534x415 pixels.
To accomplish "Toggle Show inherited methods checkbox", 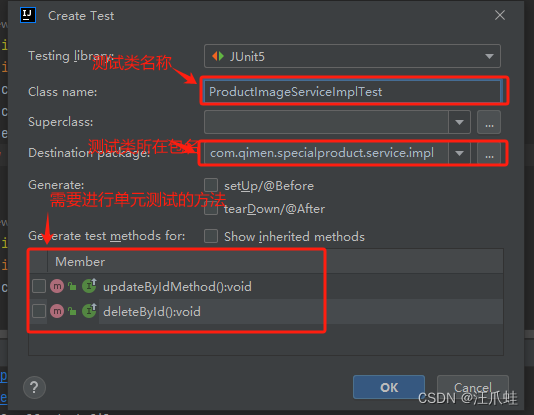I will pyautogui.click(x=211, y=236).
